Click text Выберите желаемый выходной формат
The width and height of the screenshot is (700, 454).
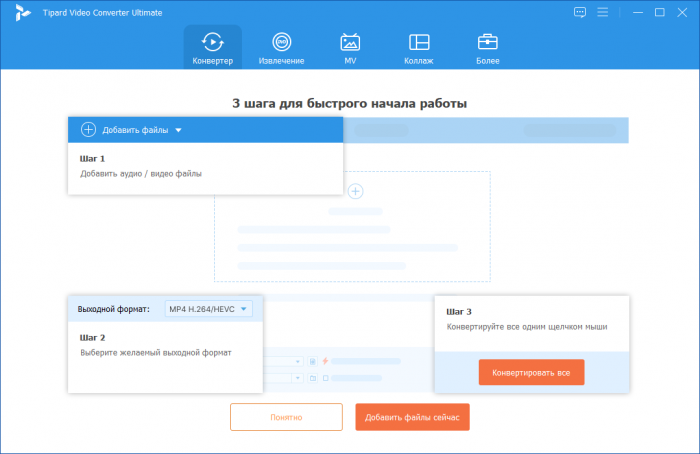pos(156,353)
